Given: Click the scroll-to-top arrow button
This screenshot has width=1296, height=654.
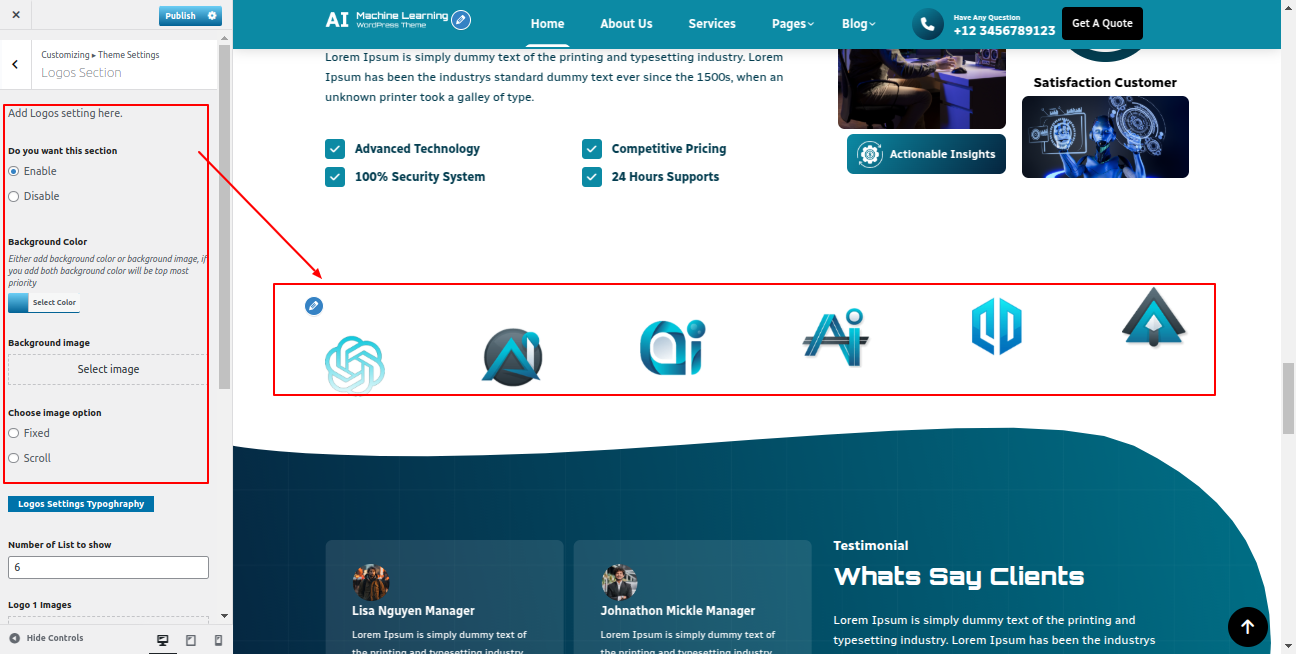Looking at the screenshot, I should [1247, 627].
